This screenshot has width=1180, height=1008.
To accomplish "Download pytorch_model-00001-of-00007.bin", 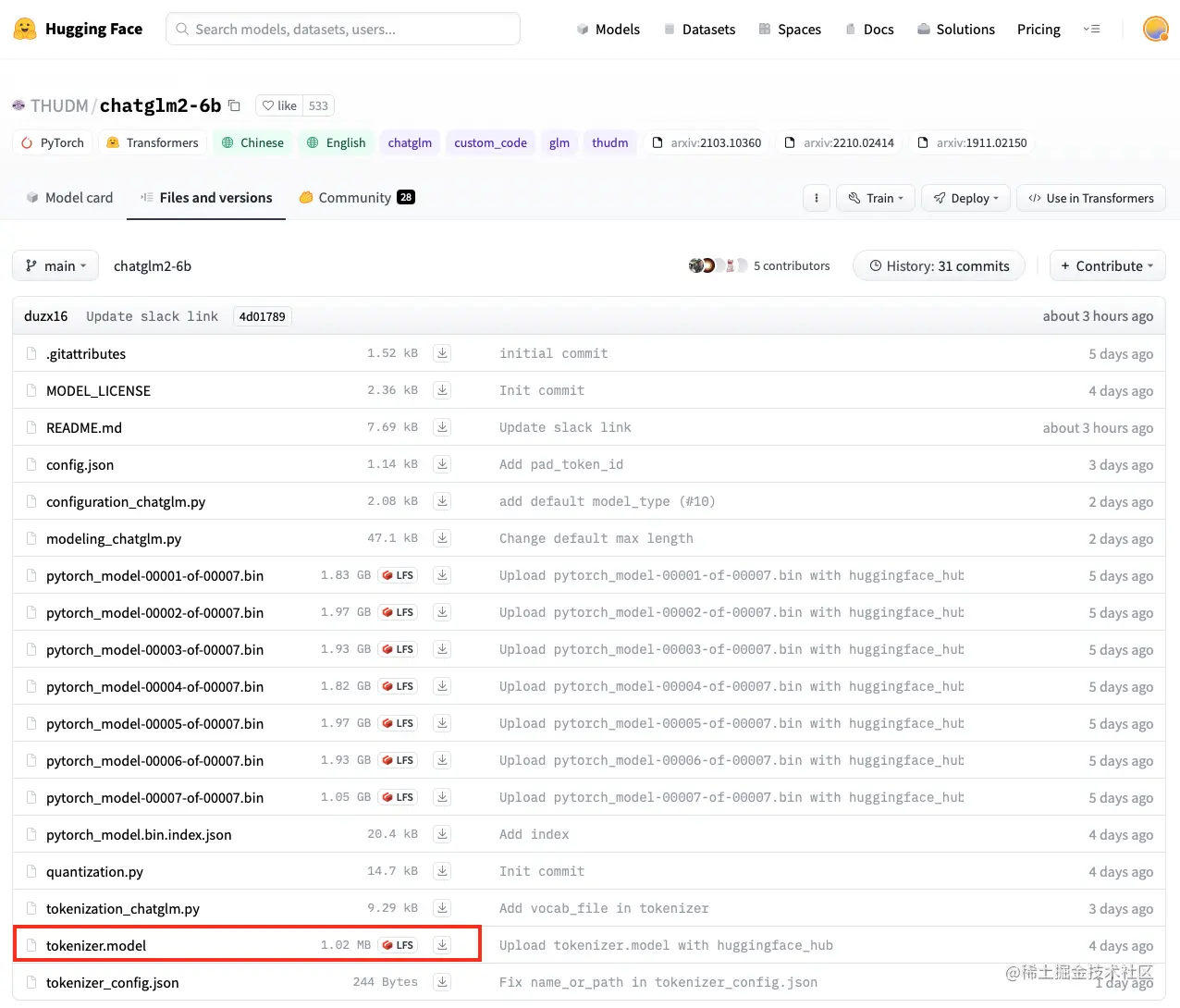I will [443, 575].
